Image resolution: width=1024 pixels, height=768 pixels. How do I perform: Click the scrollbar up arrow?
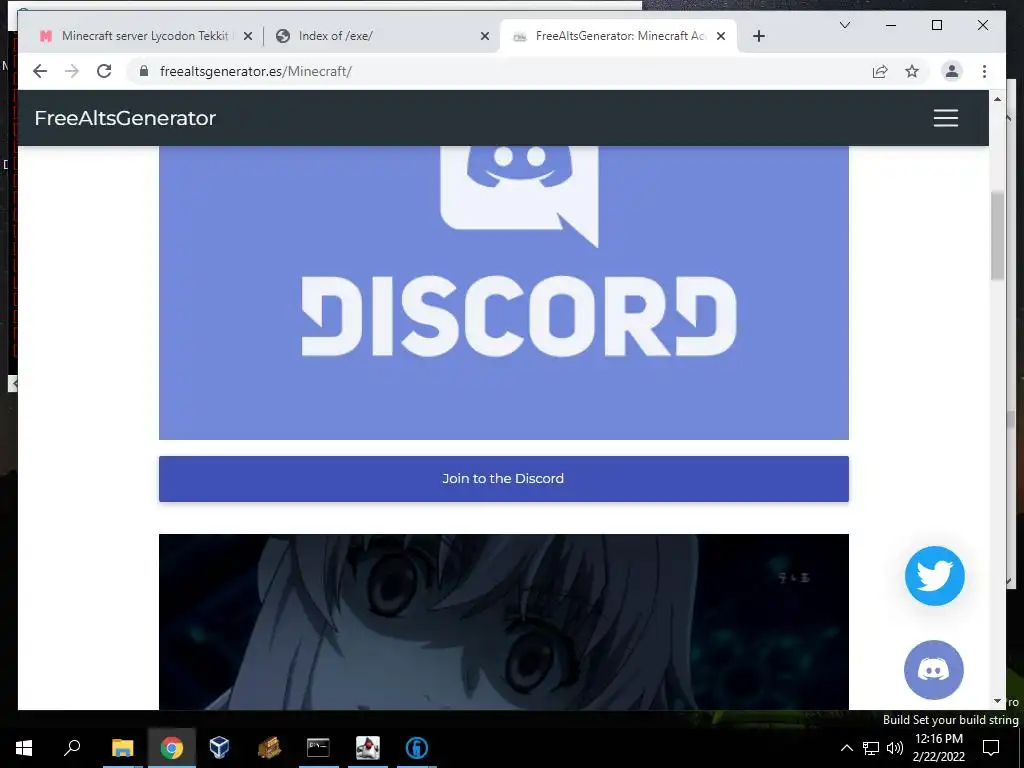pyautogui.click(x=997, y=99)
